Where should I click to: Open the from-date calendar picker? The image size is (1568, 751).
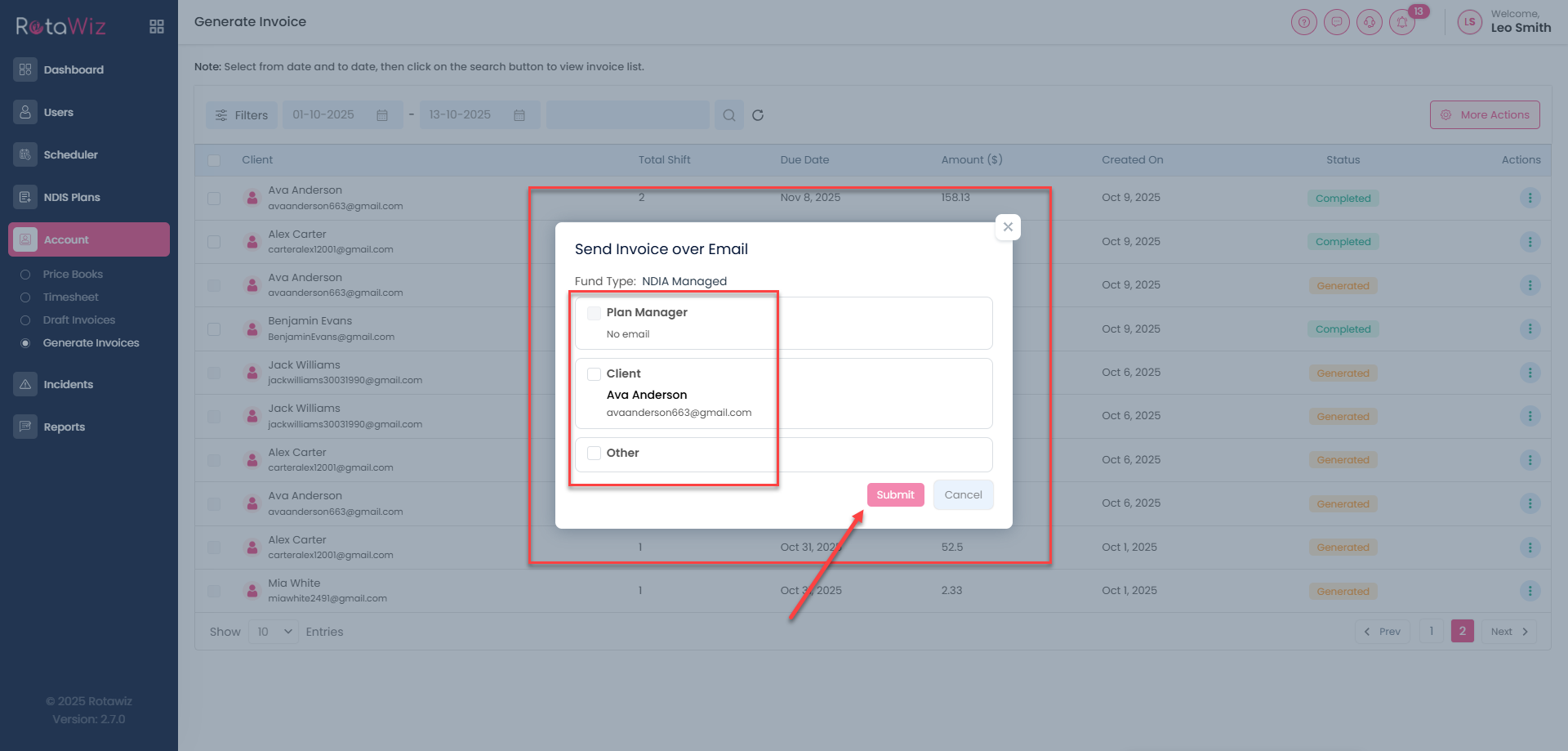pos(381,115)
